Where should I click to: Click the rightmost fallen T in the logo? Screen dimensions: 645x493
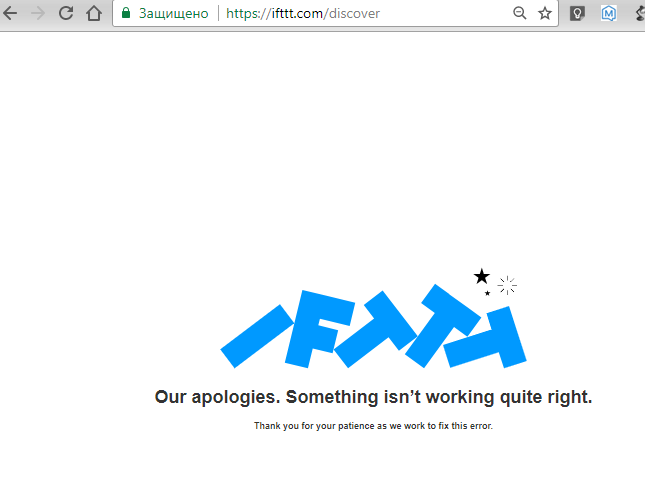click(487, 337)
